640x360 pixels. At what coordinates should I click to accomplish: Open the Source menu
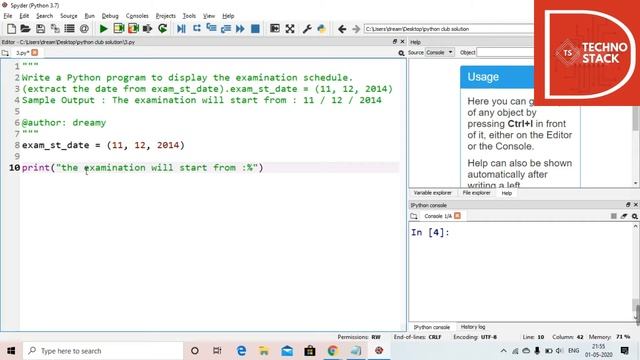[69, 16]
